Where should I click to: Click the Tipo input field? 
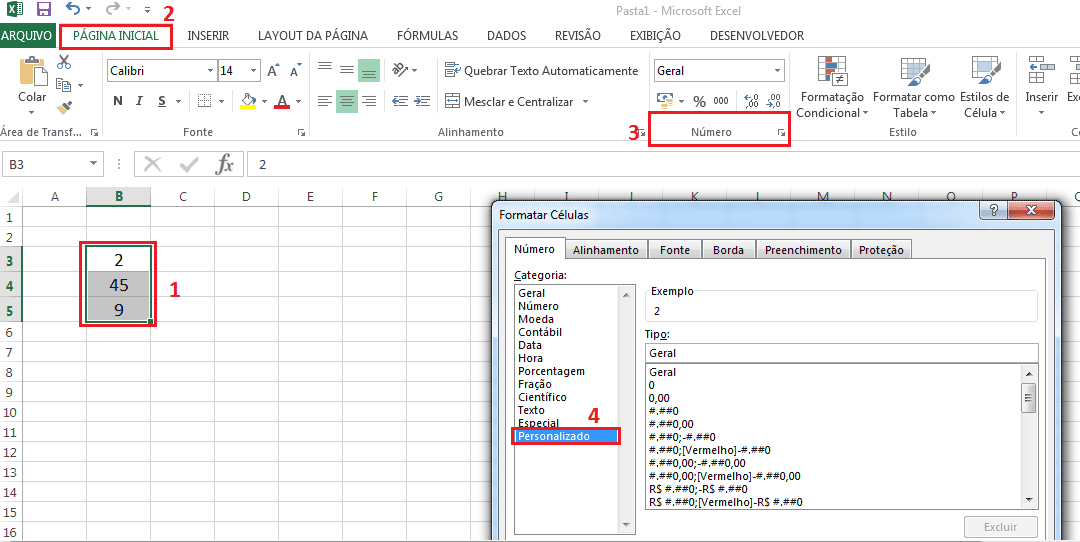(x=841, y=353)
